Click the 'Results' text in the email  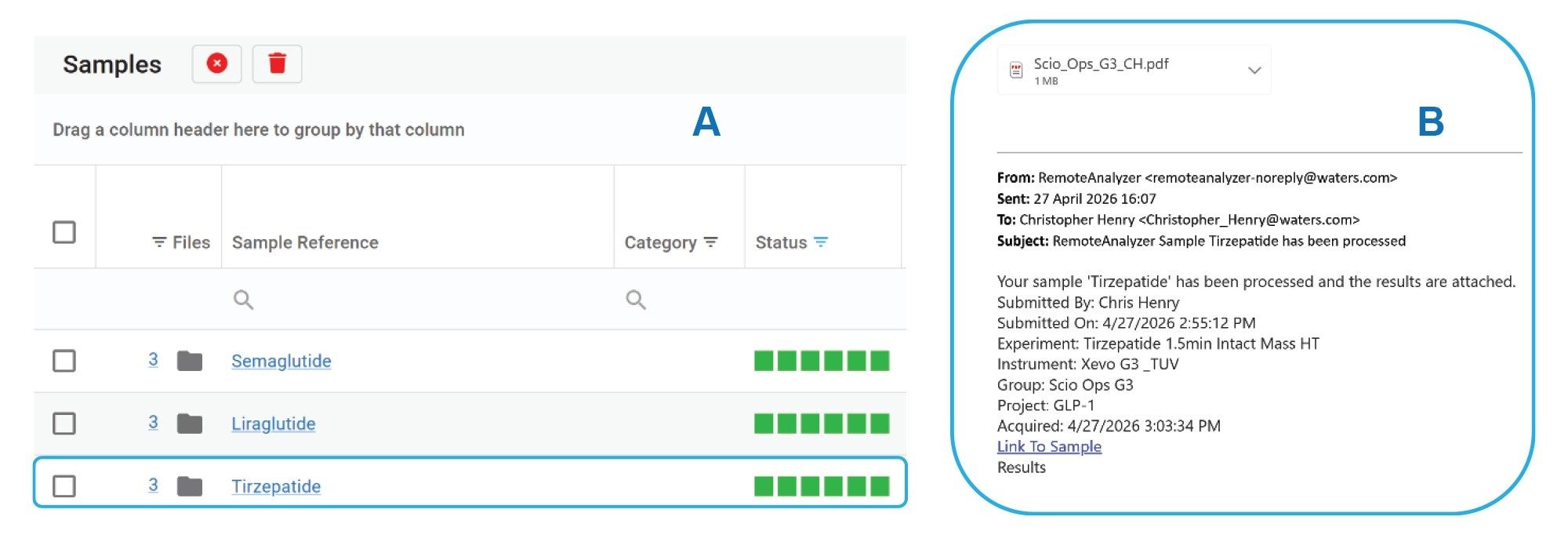(1022, 467)
